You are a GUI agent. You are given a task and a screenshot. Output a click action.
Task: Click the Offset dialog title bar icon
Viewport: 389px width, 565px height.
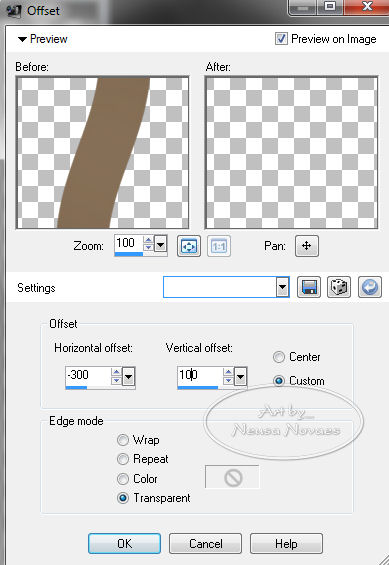coord(14,11)
